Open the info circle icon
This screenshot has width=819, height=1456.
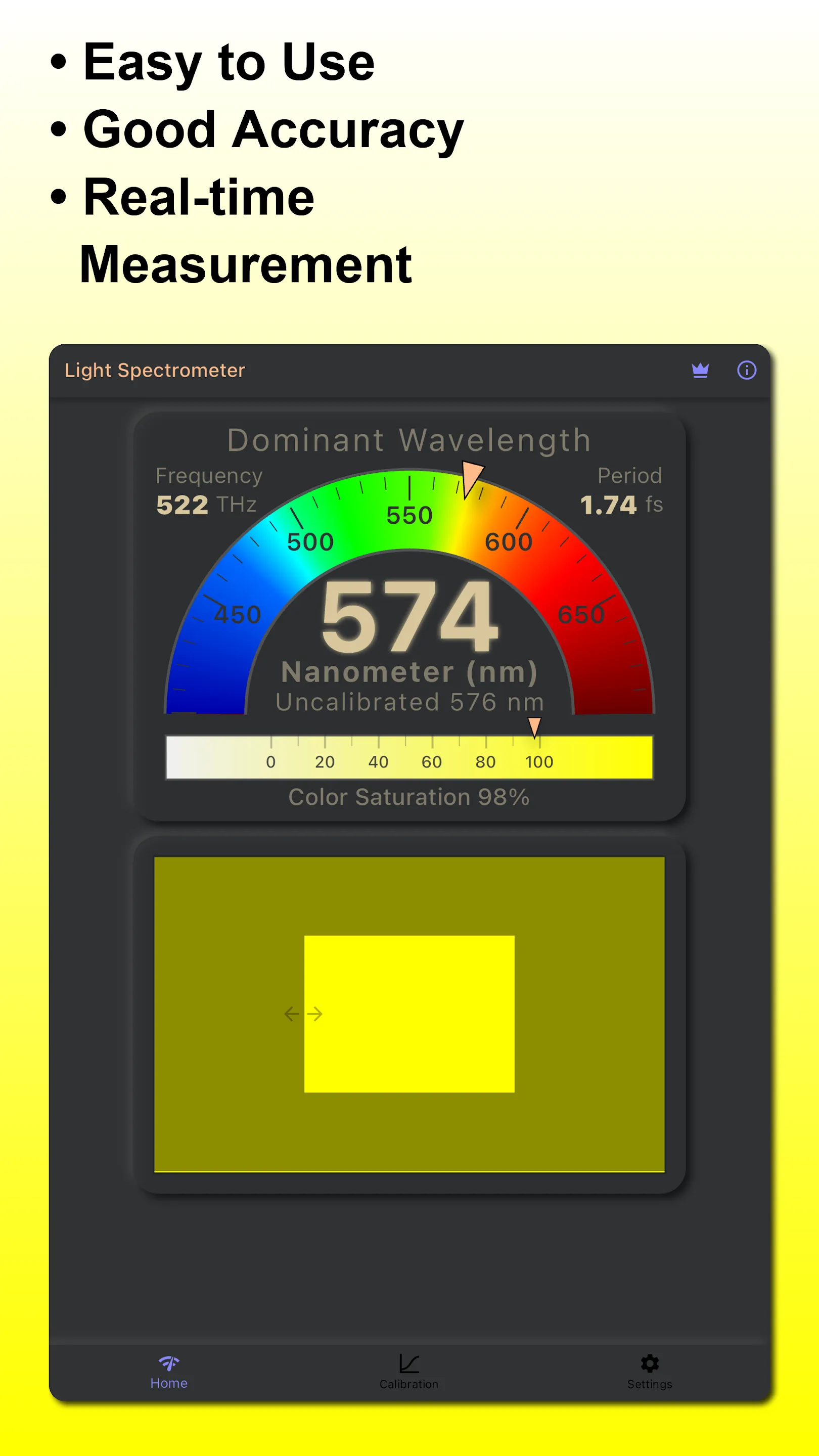747,370
